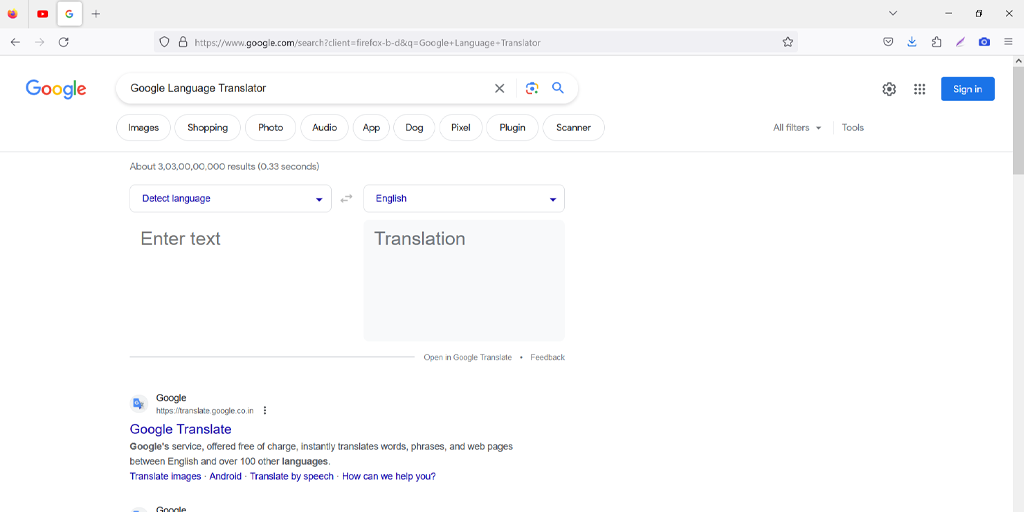The height and width of the screenshot is (512, 1024).
Task: Open the Firefox pinned tab
Action: pyautogui.click(x=12, y=14)
